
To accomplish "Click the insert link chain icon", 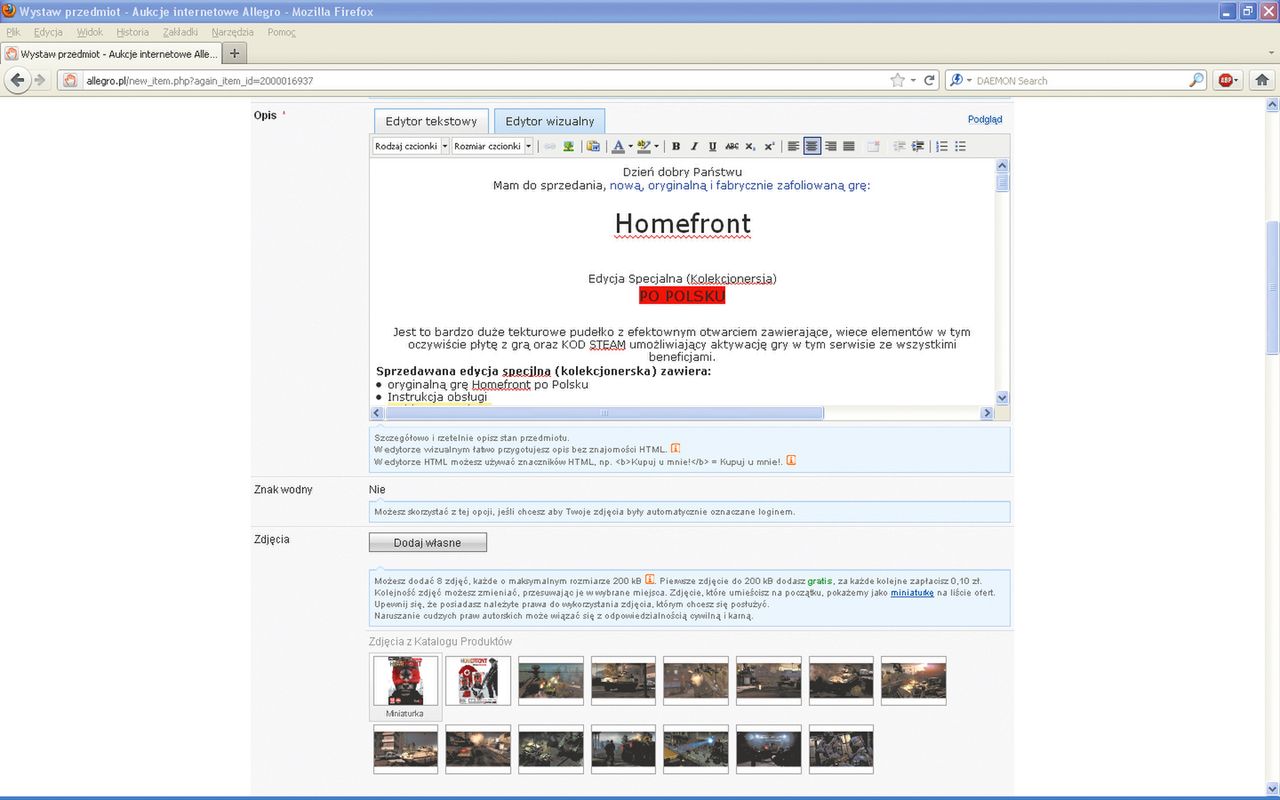I will (x=549, y=146).
